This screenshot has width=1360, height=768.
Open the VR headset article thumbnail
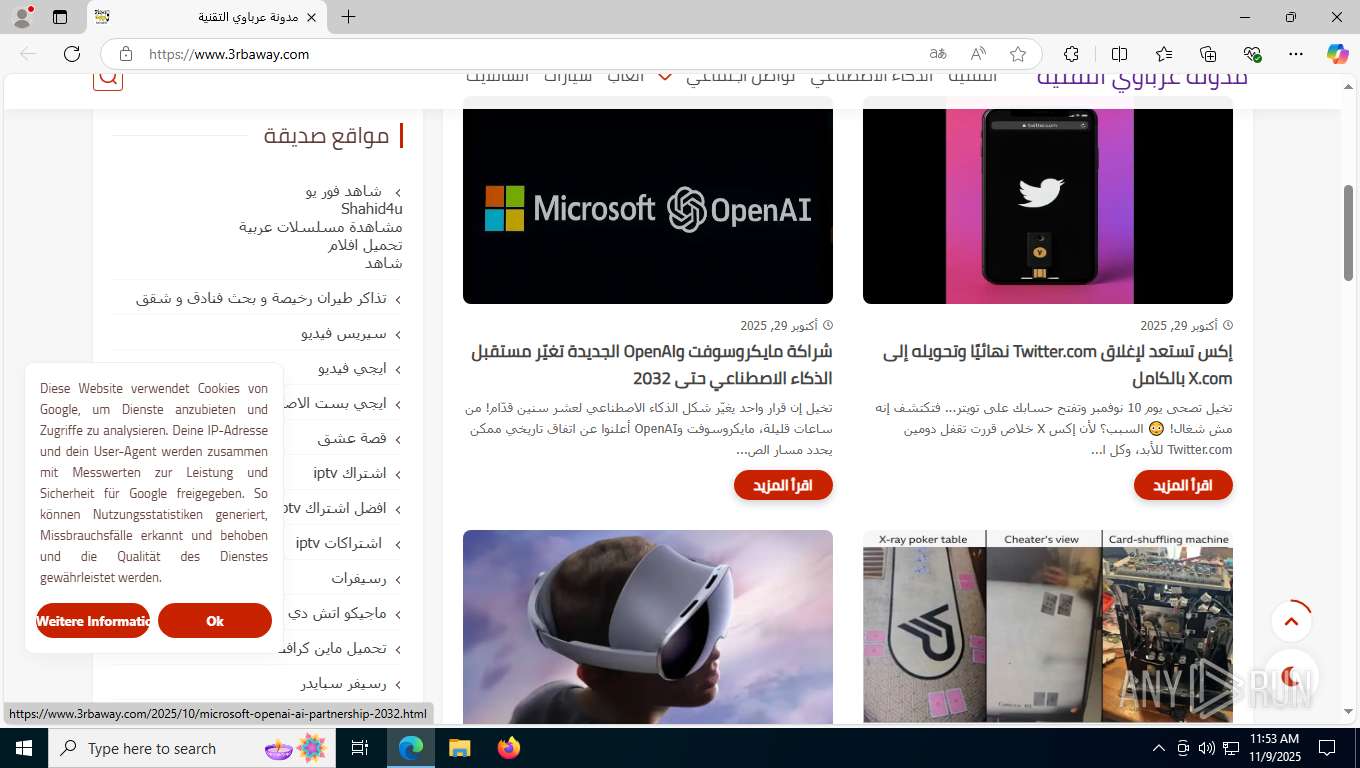[648, 627]
